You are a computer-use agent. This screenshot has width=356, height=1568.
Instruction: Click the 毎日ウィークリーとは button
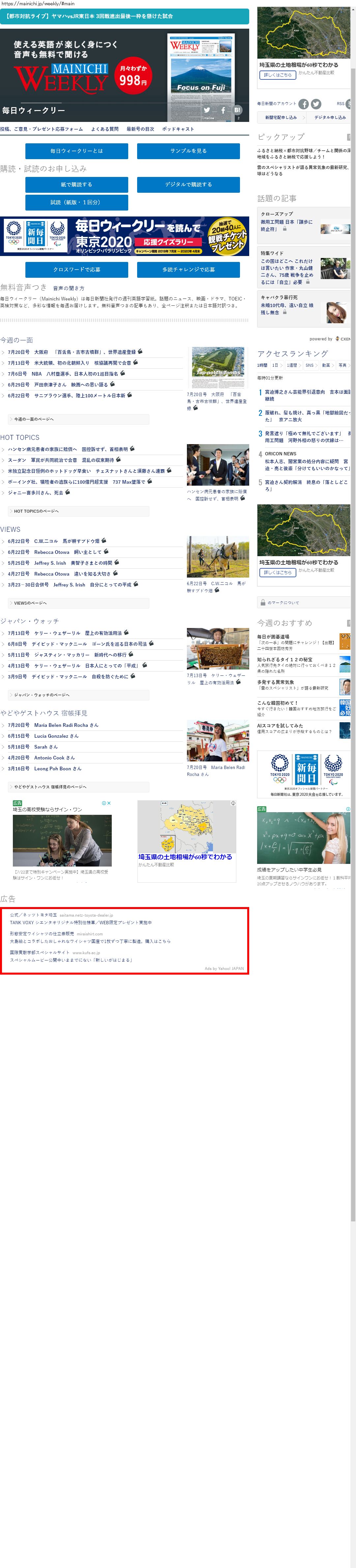(x=77, y=151)
